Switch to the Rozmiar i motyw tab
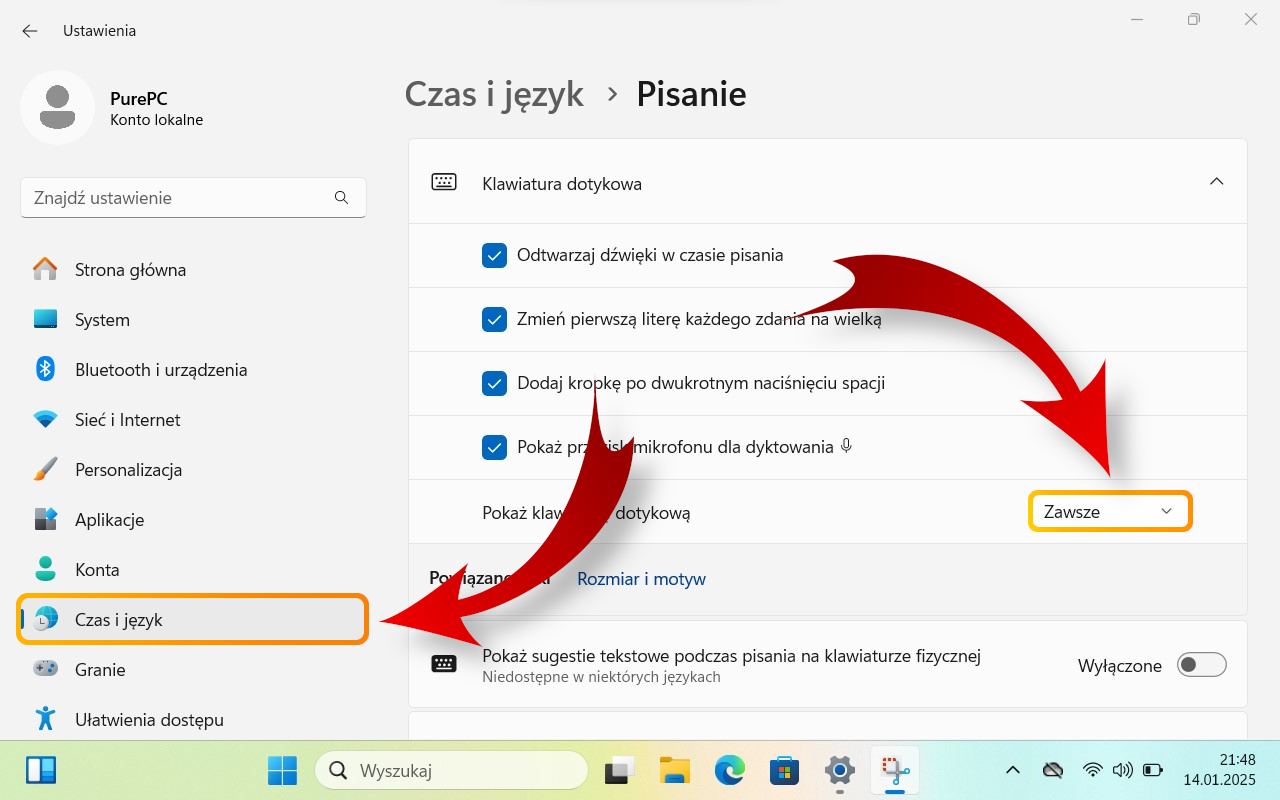This screenshot has height=800, width=1280. [x=641, y=578]
